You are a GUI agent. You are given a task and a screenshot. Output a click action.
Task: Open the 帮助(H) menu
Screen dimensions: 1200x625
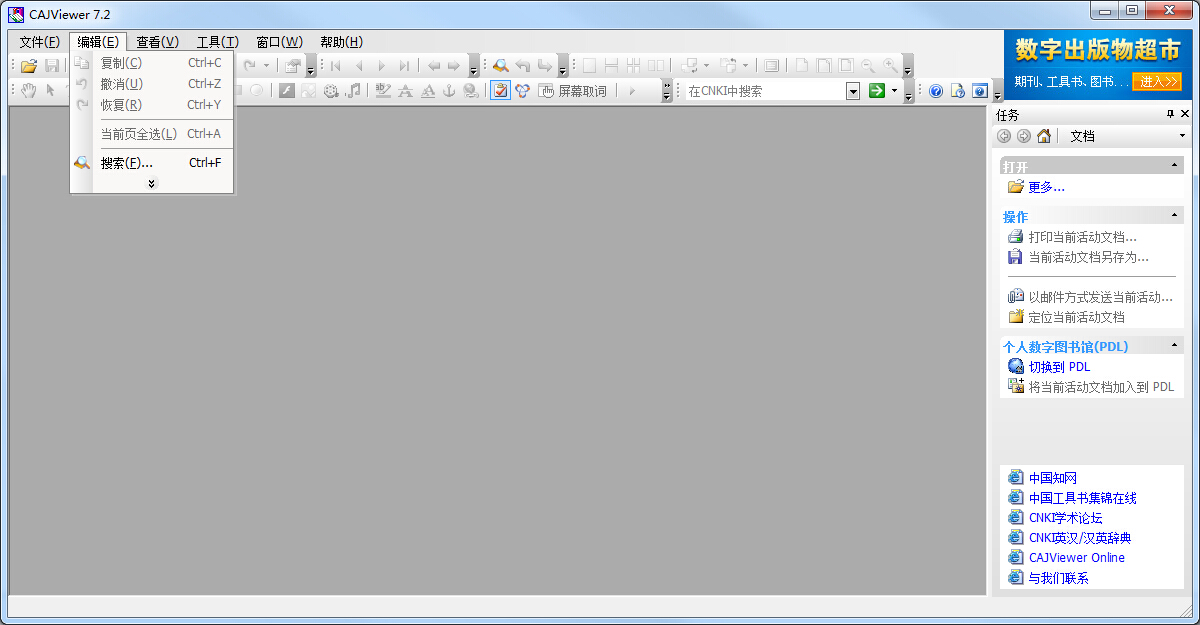tap(342, 42)
